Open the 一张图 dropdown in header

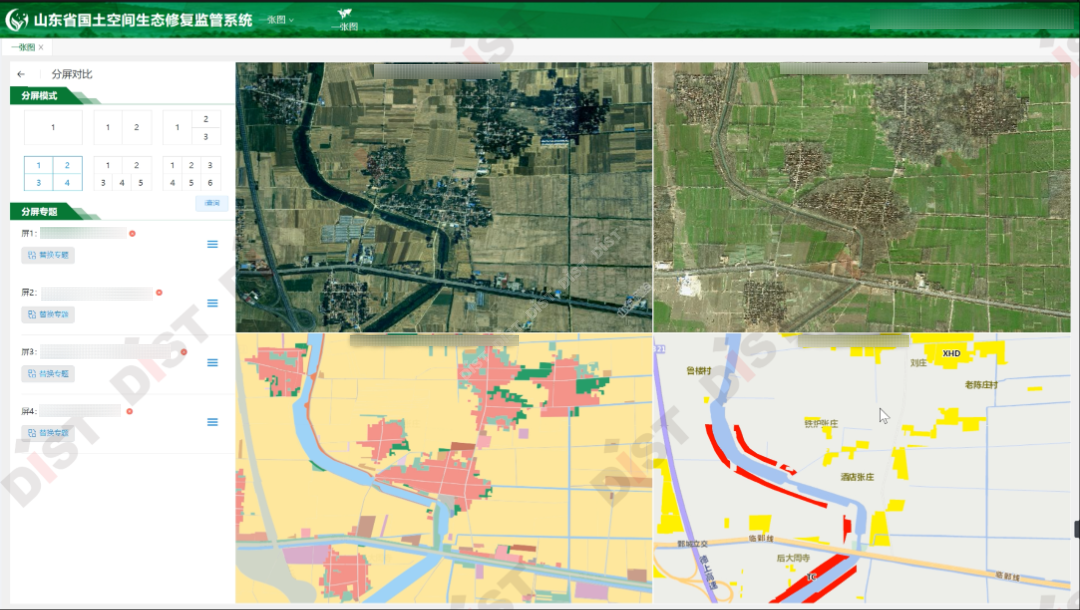tap(280, 20)
